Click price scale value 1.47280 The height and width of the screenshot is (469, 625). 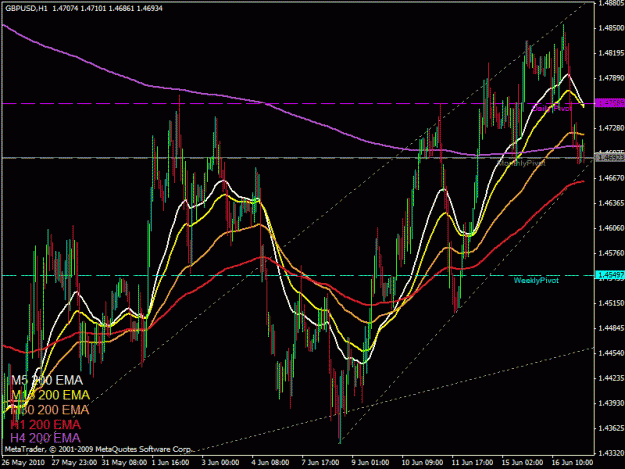point(611,128)
